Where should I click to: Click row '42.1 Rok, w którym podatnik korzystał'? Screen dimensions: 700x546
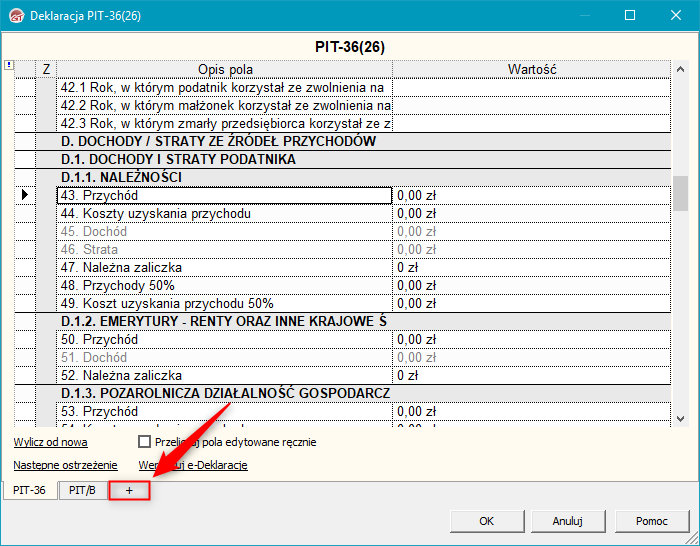coord(225,88)
